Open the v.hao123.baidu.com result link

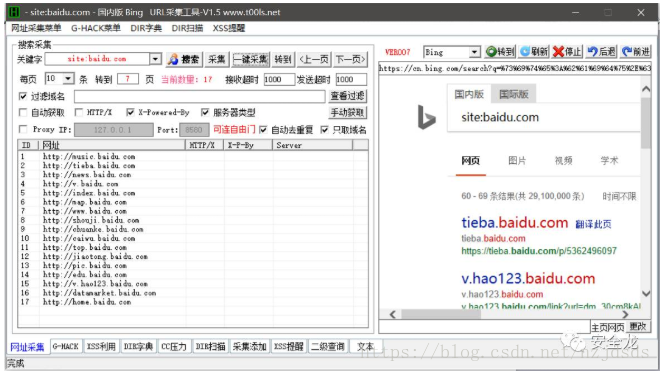(528, 278)
